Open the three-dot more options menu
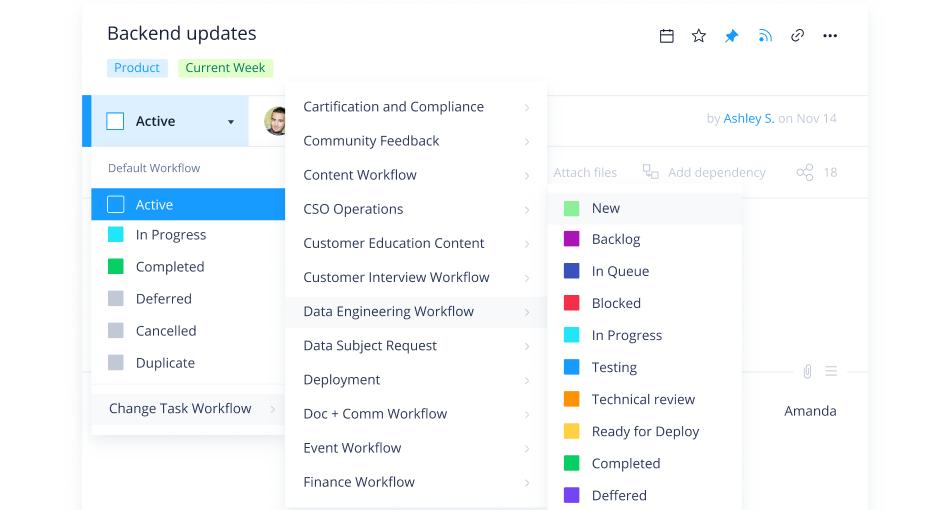The width and height of the screenshot is (950, 510). (x=830, y=36)
